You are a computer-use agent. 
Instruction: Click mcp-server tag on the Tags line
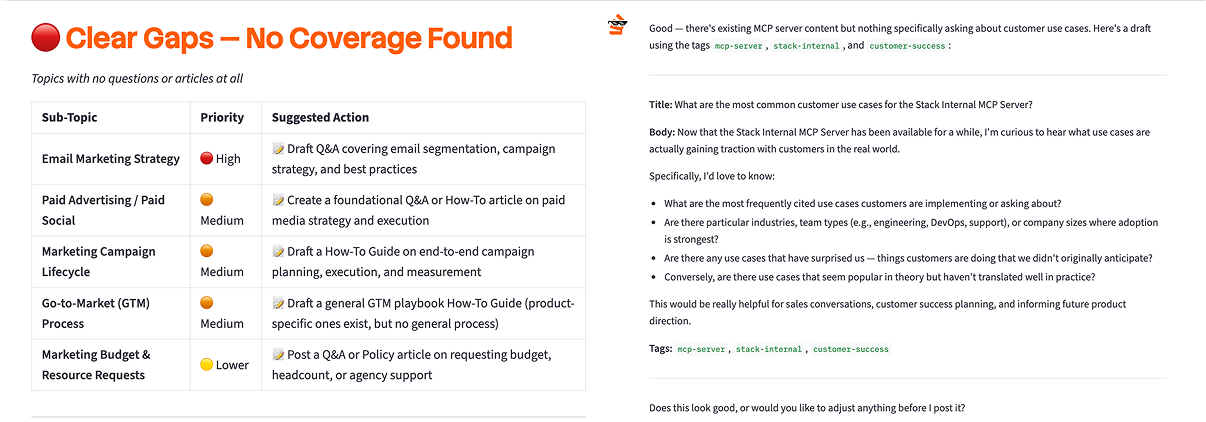(700, 349)
